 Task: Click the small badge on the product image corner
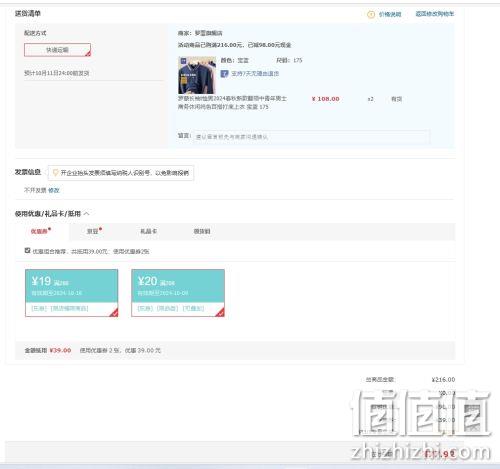click(x=183, y=61)
